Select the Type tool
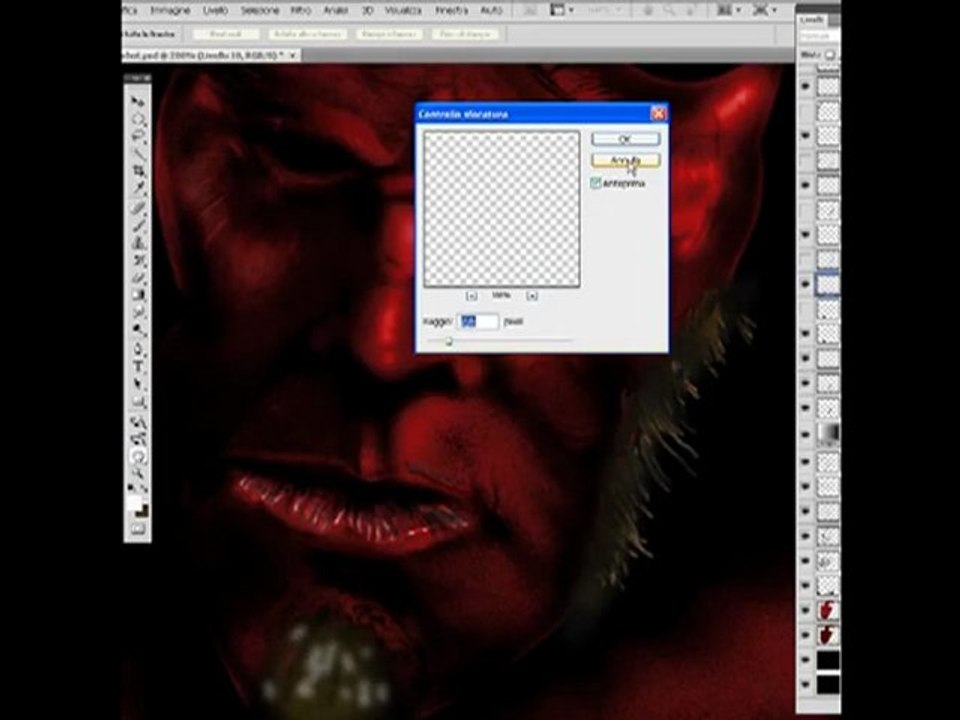The width and height of the screenshot is (960, 720). click(x=138, y=367)
